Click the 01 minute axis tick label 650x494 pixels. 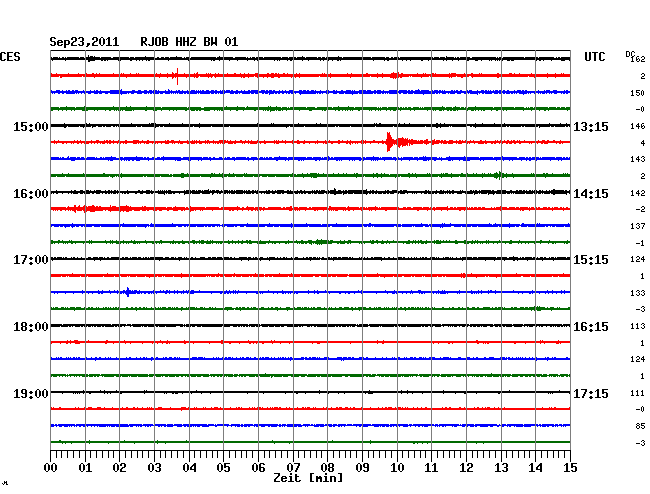pyautogui.click(x=85, y=467)
